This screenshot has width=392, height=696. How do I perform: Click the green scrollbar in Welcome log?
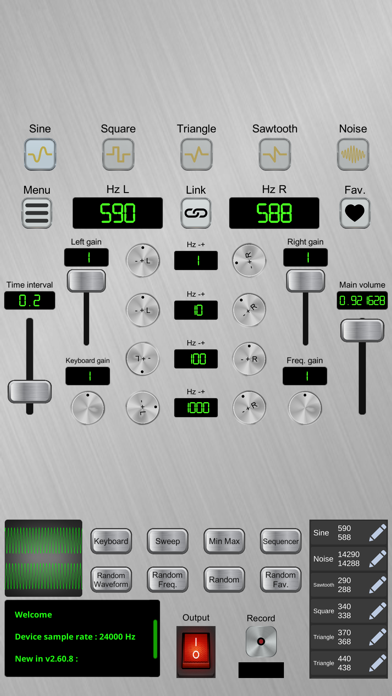(x=155, y=639)
